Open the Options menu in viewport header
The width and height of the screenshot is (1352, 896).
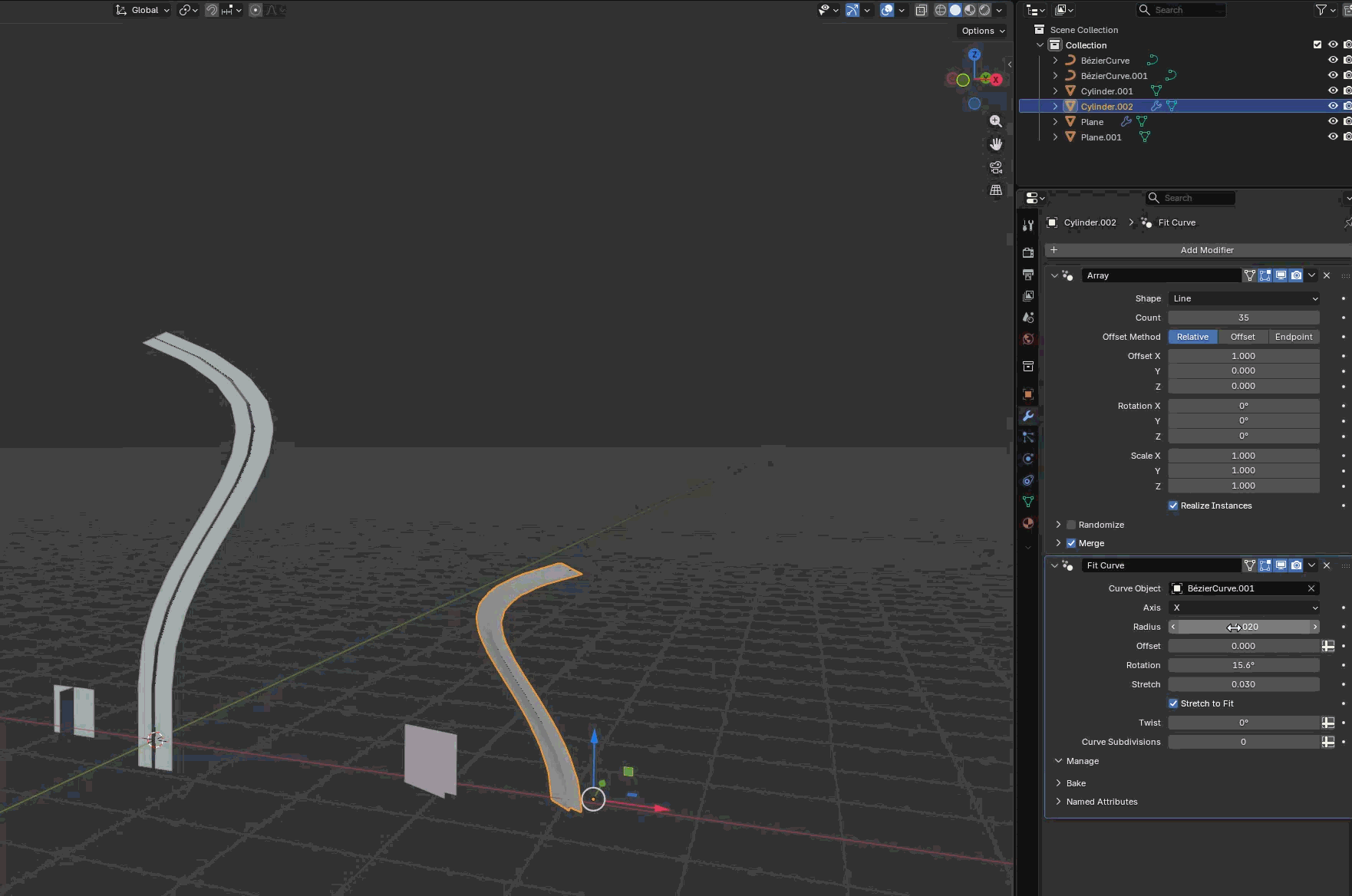point(983,31)
